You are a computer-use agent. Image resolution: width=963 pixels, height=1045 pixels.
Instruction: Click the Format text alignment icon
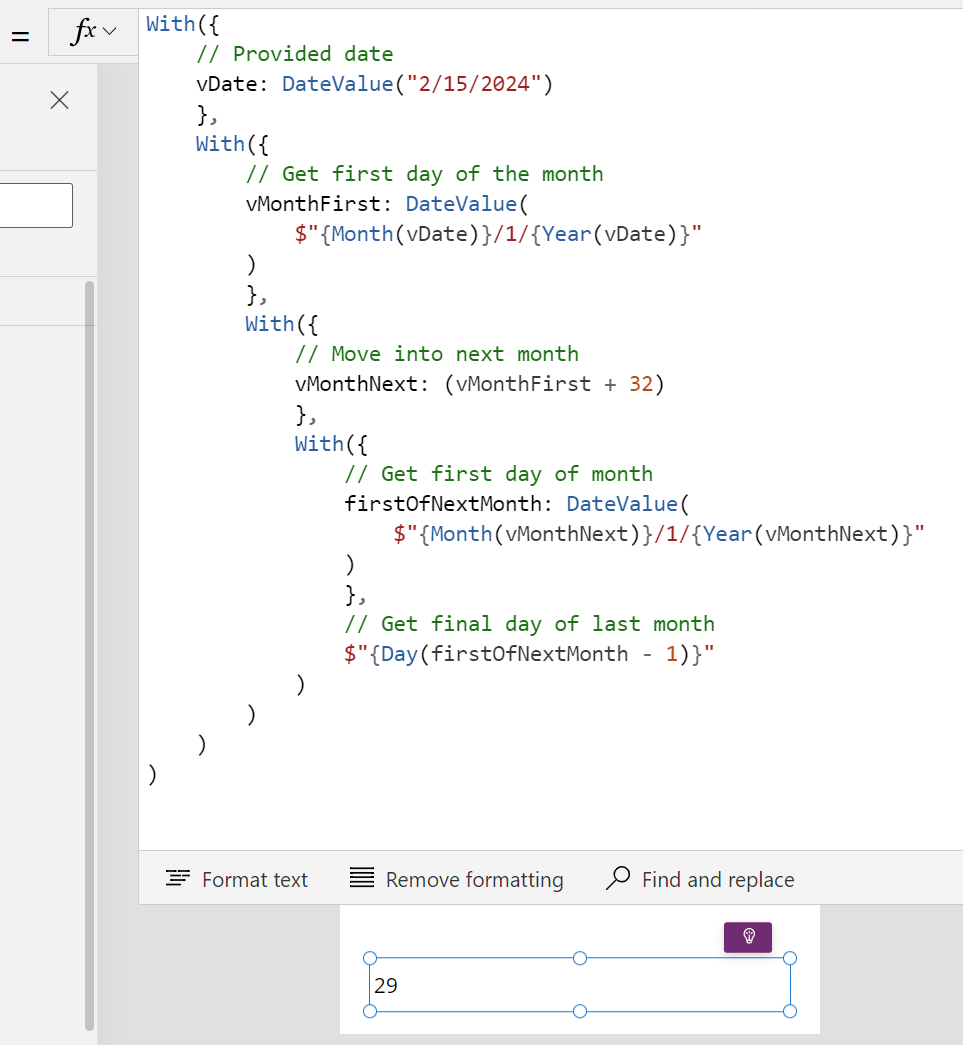point(178,879)
